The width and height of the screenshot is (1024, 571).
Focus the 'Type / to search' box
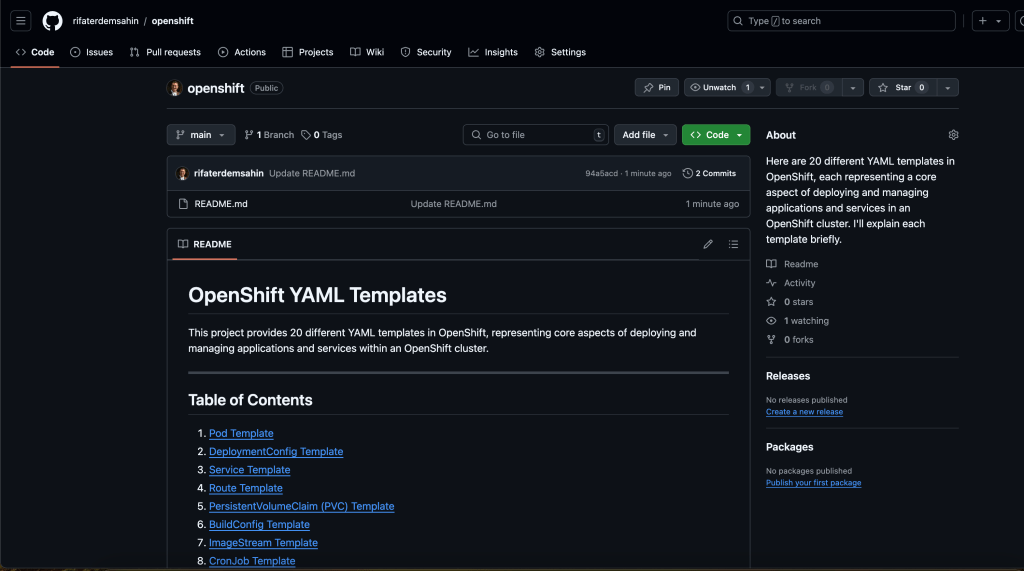coord(841,21)
